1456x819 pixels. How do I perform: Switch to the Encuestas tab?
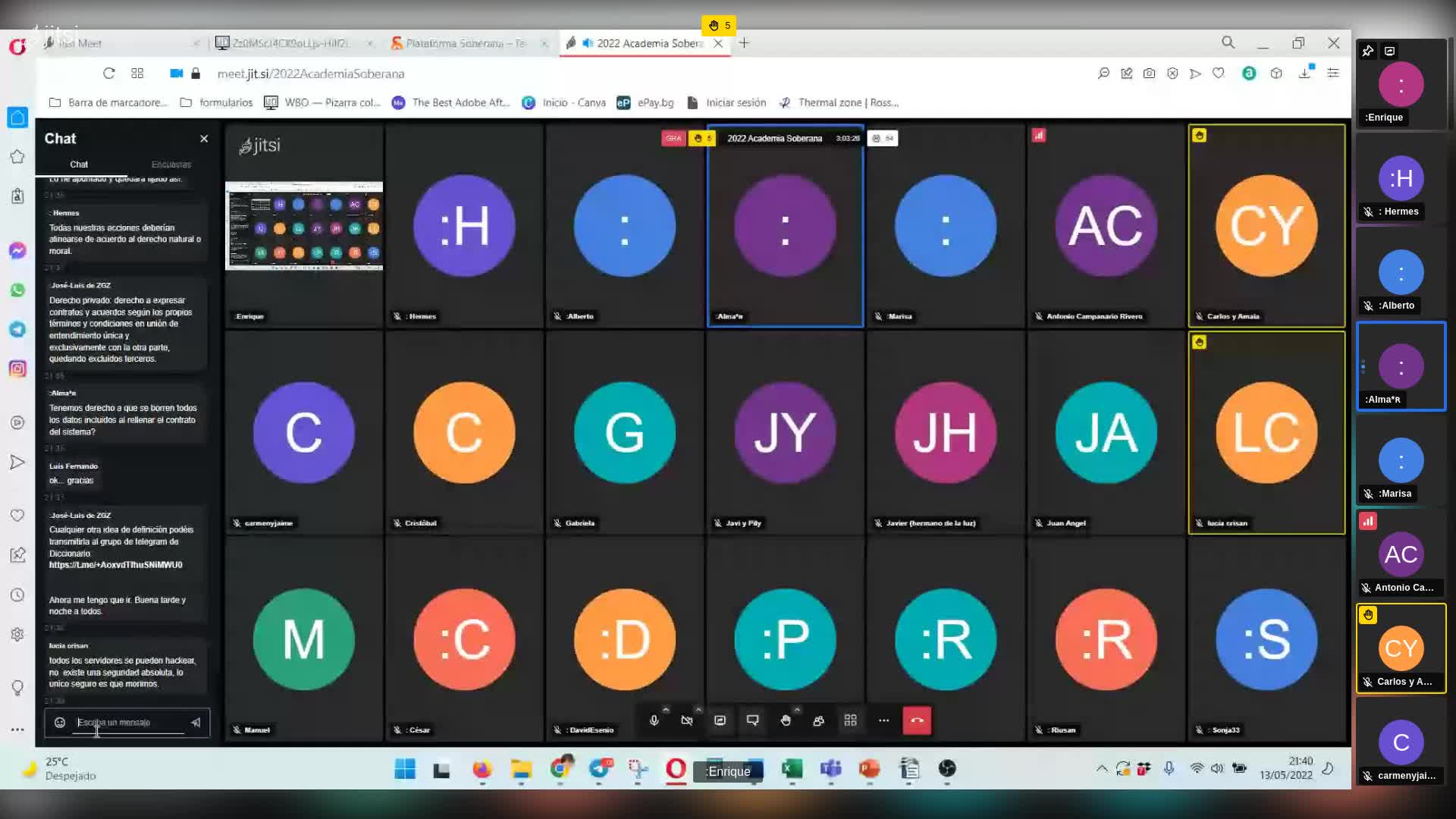171,165
